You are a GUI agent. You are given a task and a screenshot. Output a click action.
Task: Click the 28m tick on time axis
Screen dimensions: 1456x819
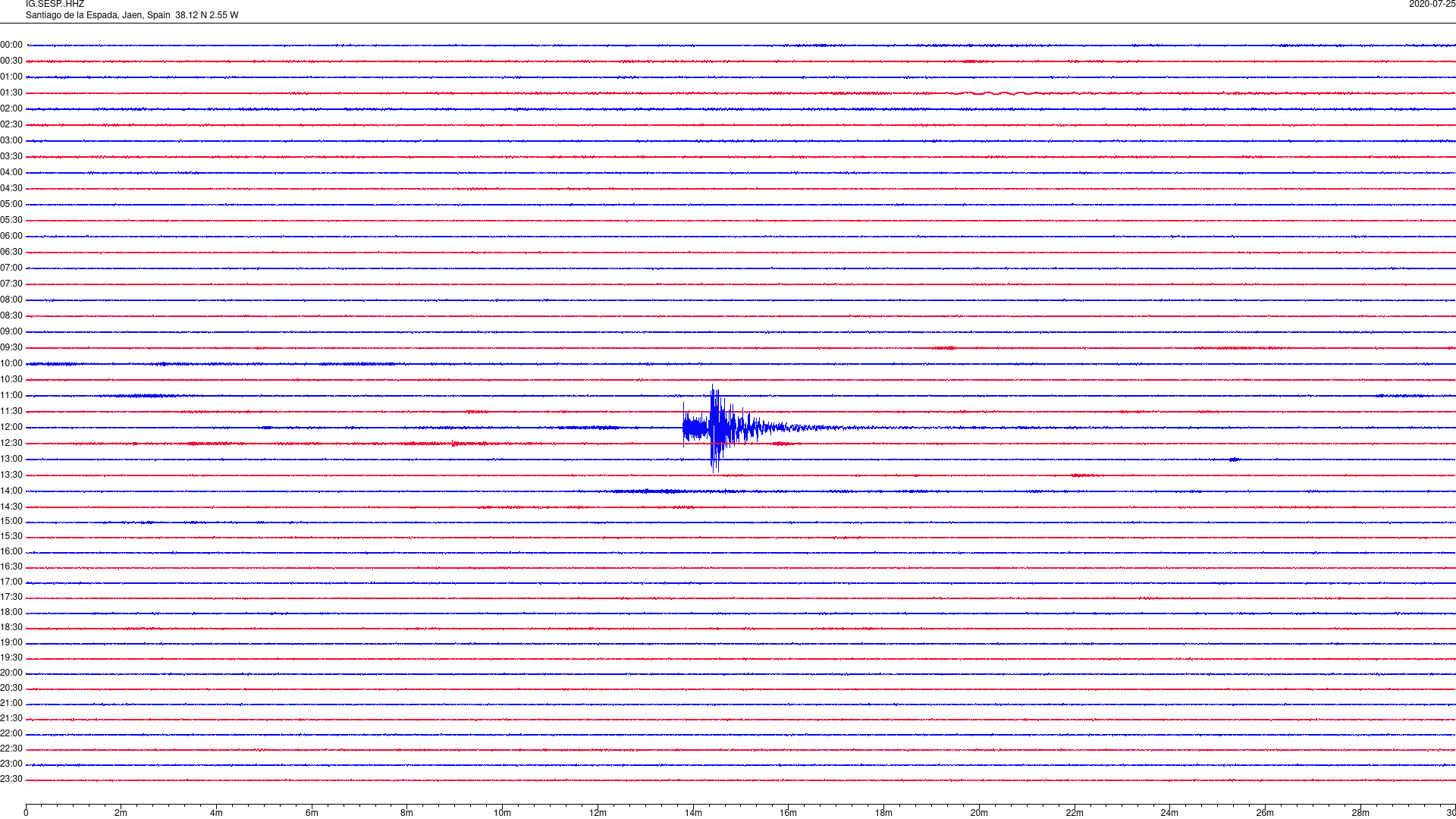coord(1360,813)
